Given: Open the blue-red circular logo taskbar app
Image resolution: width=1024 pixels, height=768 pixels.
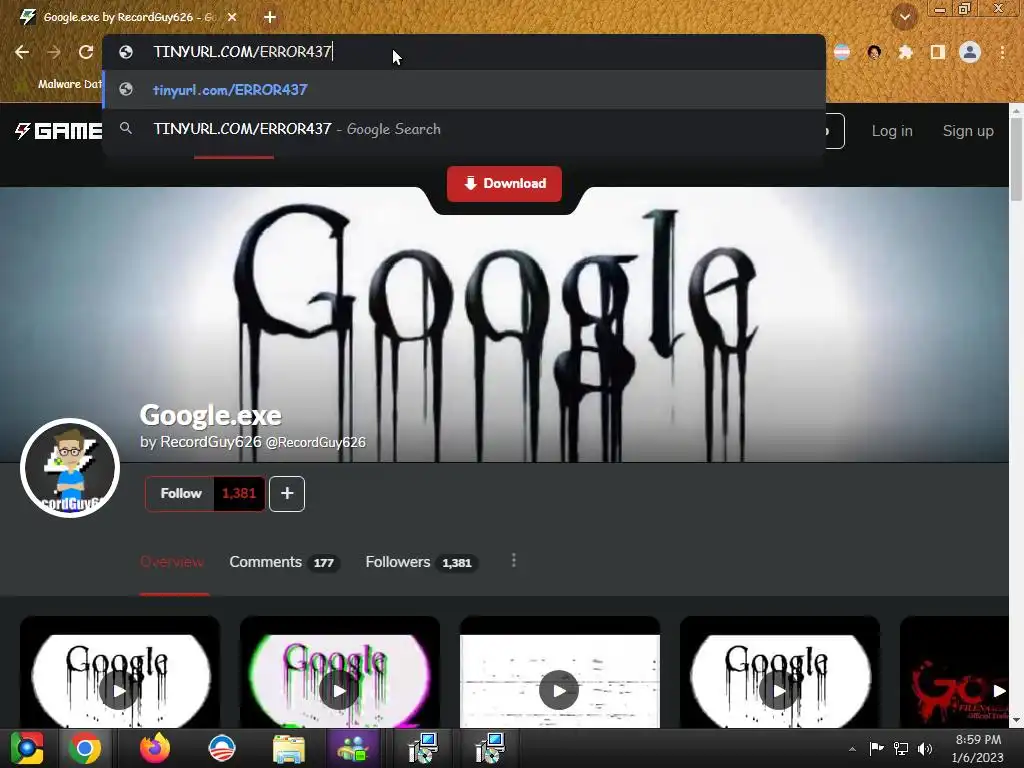Looking at the screenshot, I should tap(221, 748).
